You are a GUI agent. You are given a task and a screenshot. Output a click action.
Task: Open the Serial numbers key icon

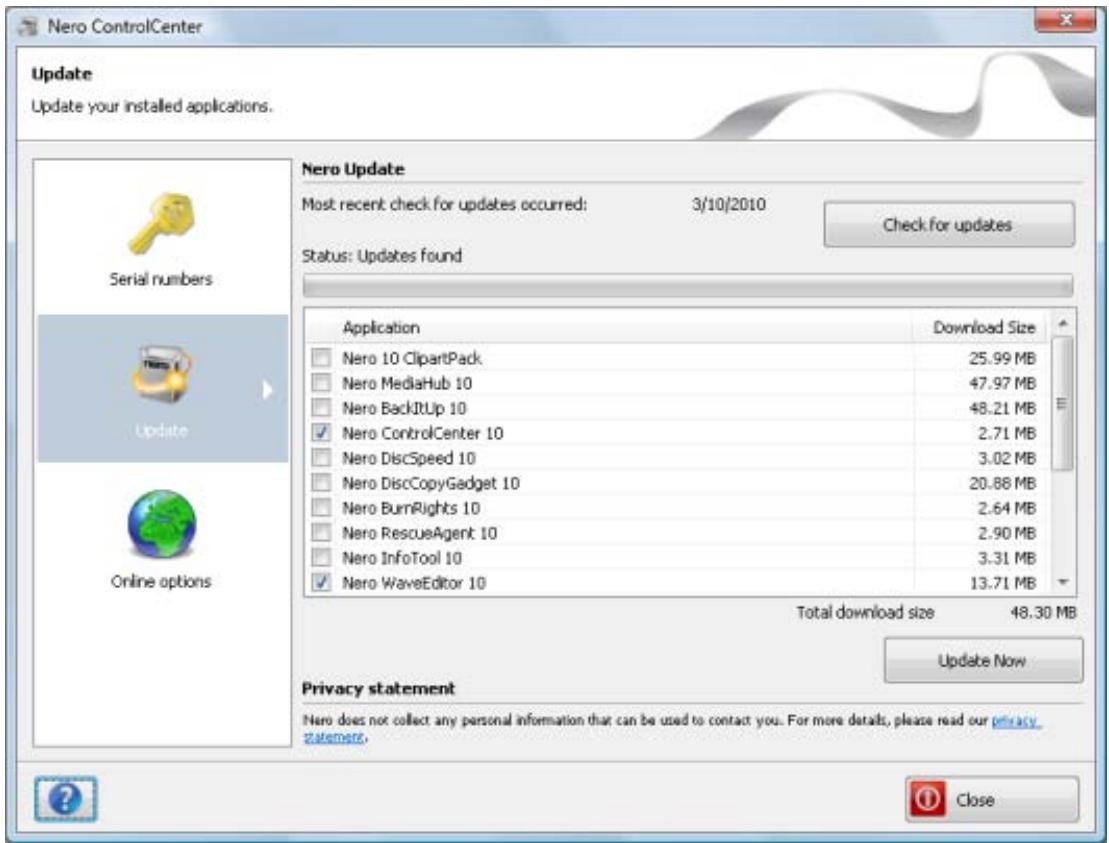pos(161,223)
